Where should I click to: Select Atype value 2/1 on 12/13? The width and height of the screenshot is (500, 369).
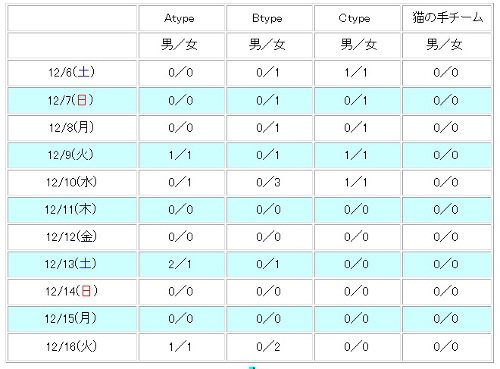tap(182, 264)
